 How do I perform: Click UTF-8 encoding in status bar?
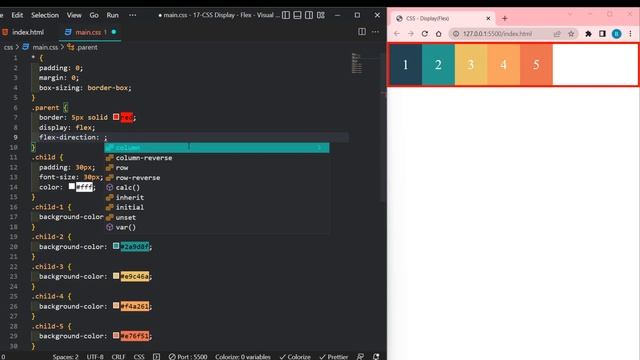click(x=95, y=357)
